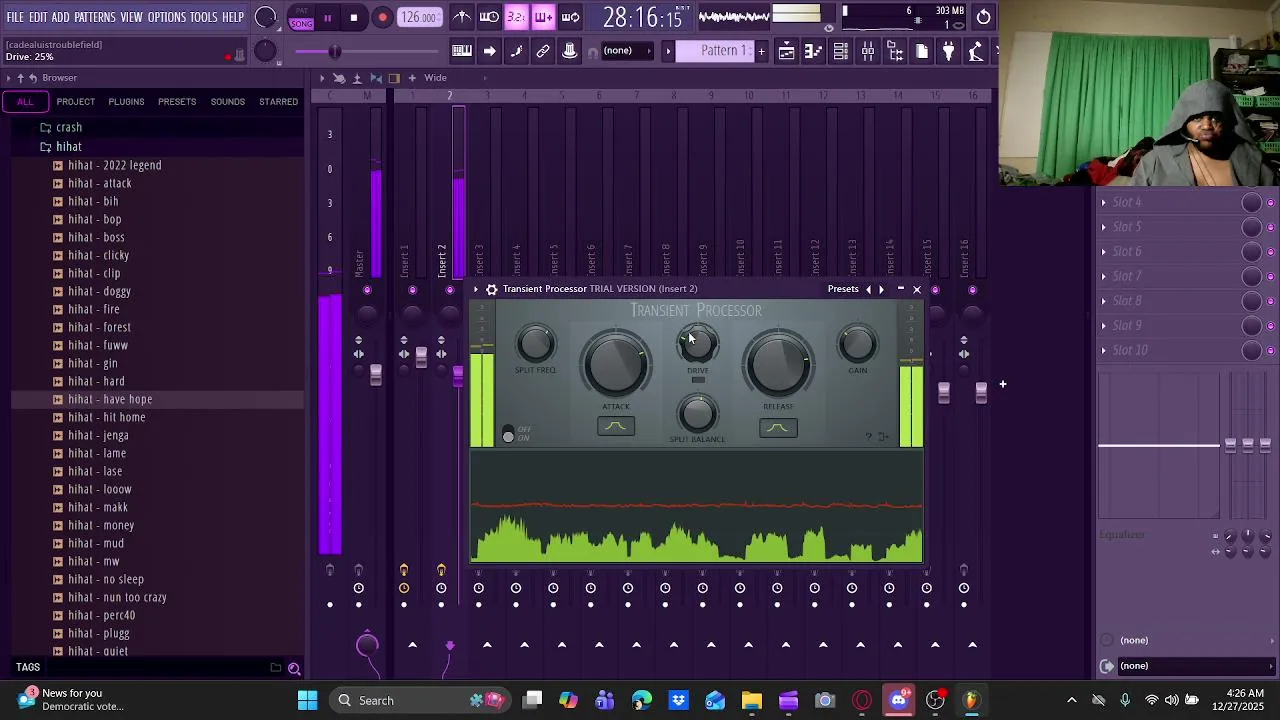
Task: Select sample 'hihat - have hope'
Action: 110,399
